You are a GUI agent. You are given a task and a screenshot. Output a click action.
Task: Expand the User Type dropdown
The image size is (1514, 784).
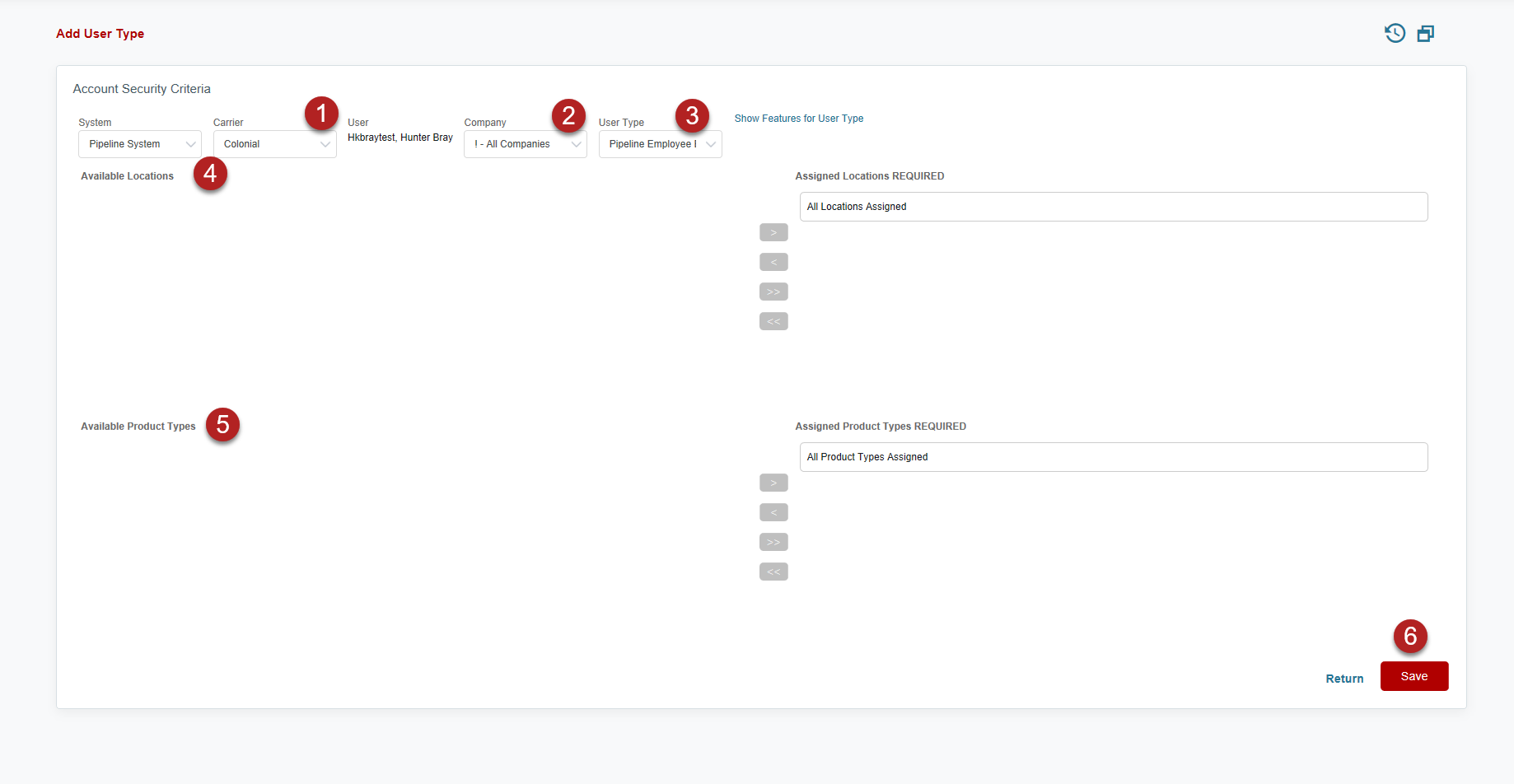tap(660, 144)
